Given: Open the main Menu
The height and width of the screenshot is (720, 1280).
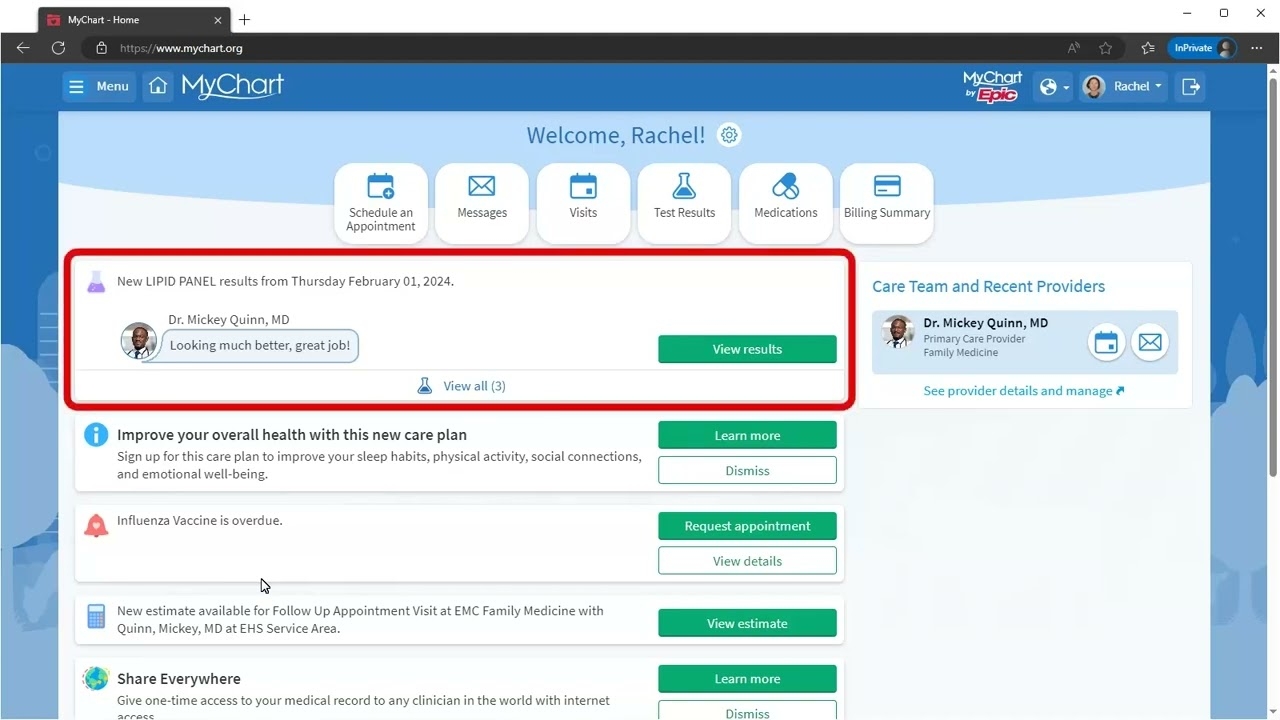Looking at the screenshot, I should (x=98, y=86).
